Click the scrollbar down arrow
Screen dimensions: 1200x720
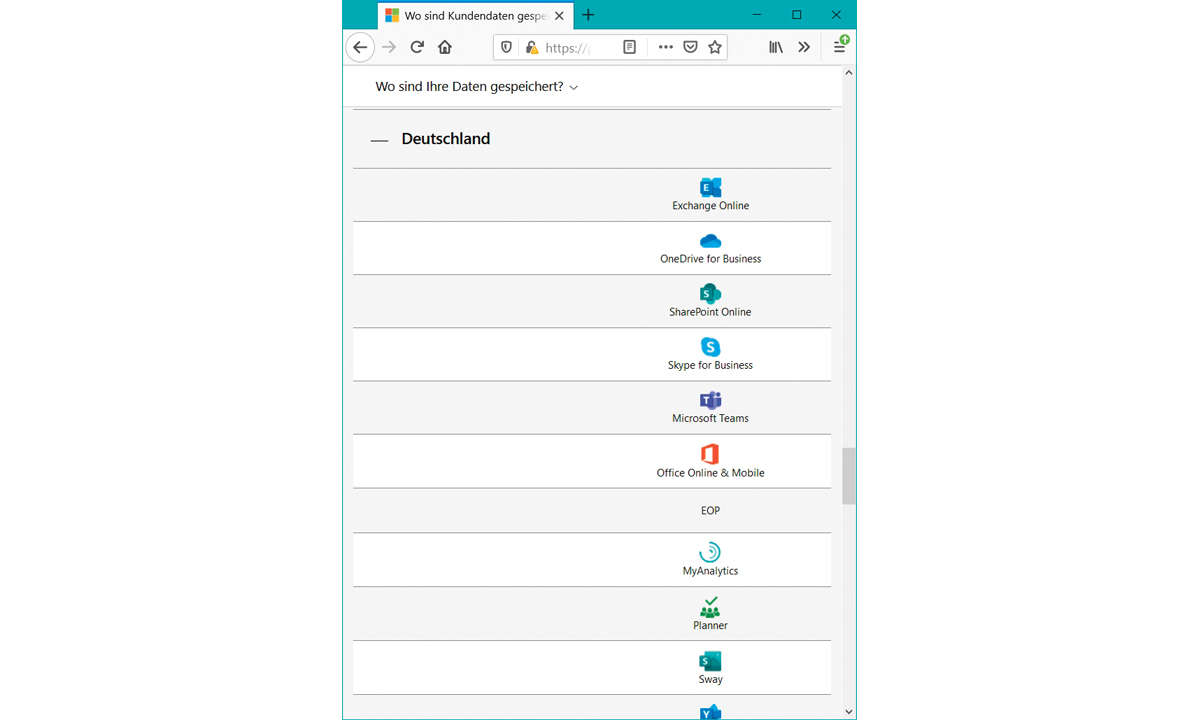pos(849,712)
